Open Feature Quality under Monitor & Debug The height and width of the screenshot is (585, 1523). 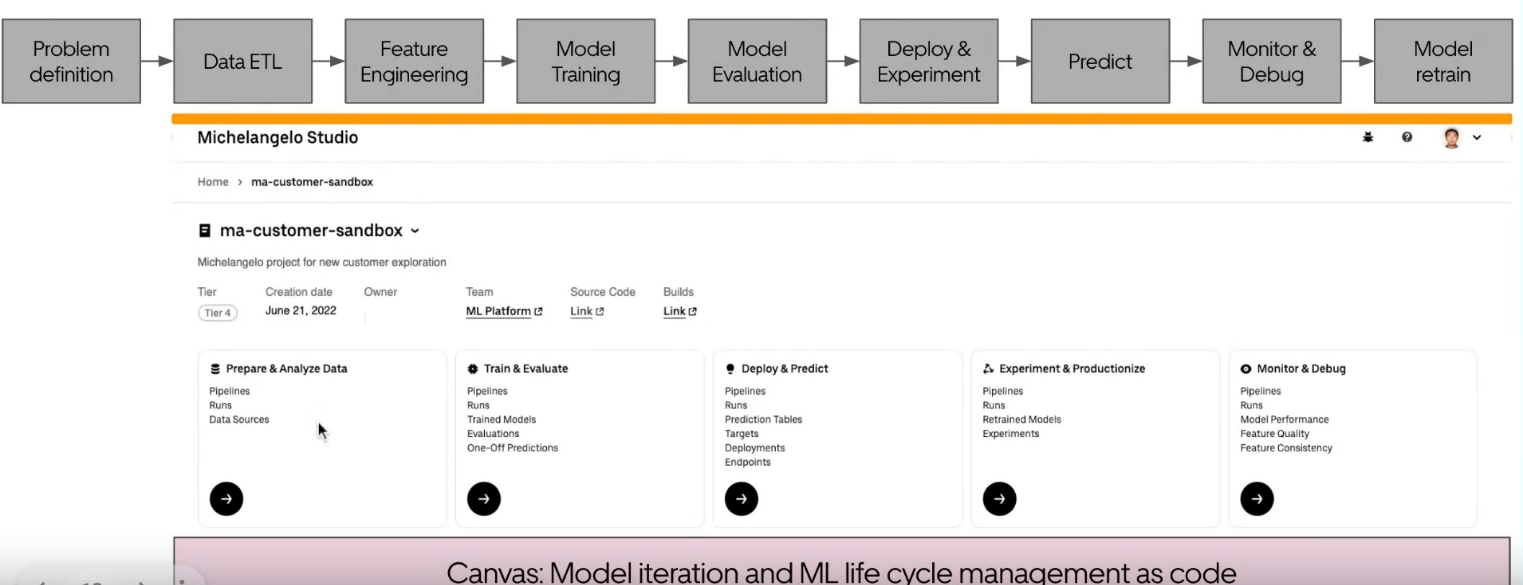(x=1274, y=434)
